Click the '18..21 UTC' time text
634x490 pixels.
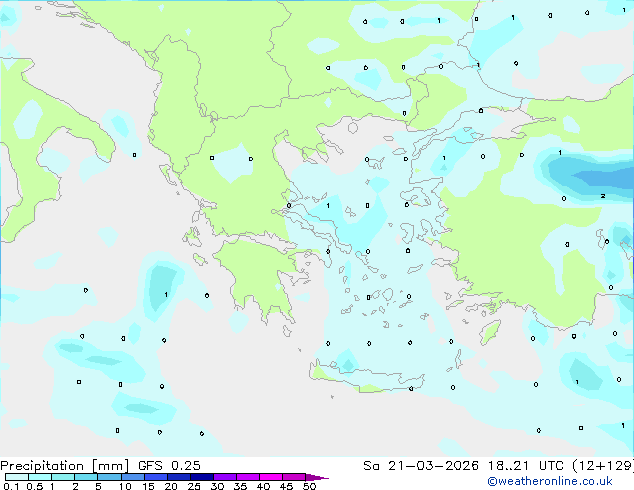click(525, 466)
